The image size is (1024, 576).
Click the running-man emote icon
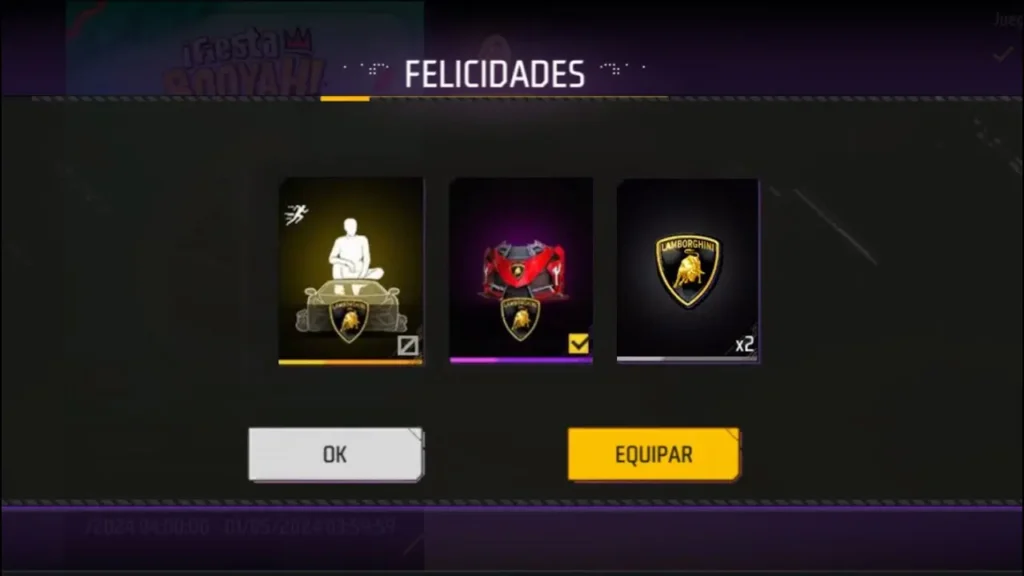296,214
